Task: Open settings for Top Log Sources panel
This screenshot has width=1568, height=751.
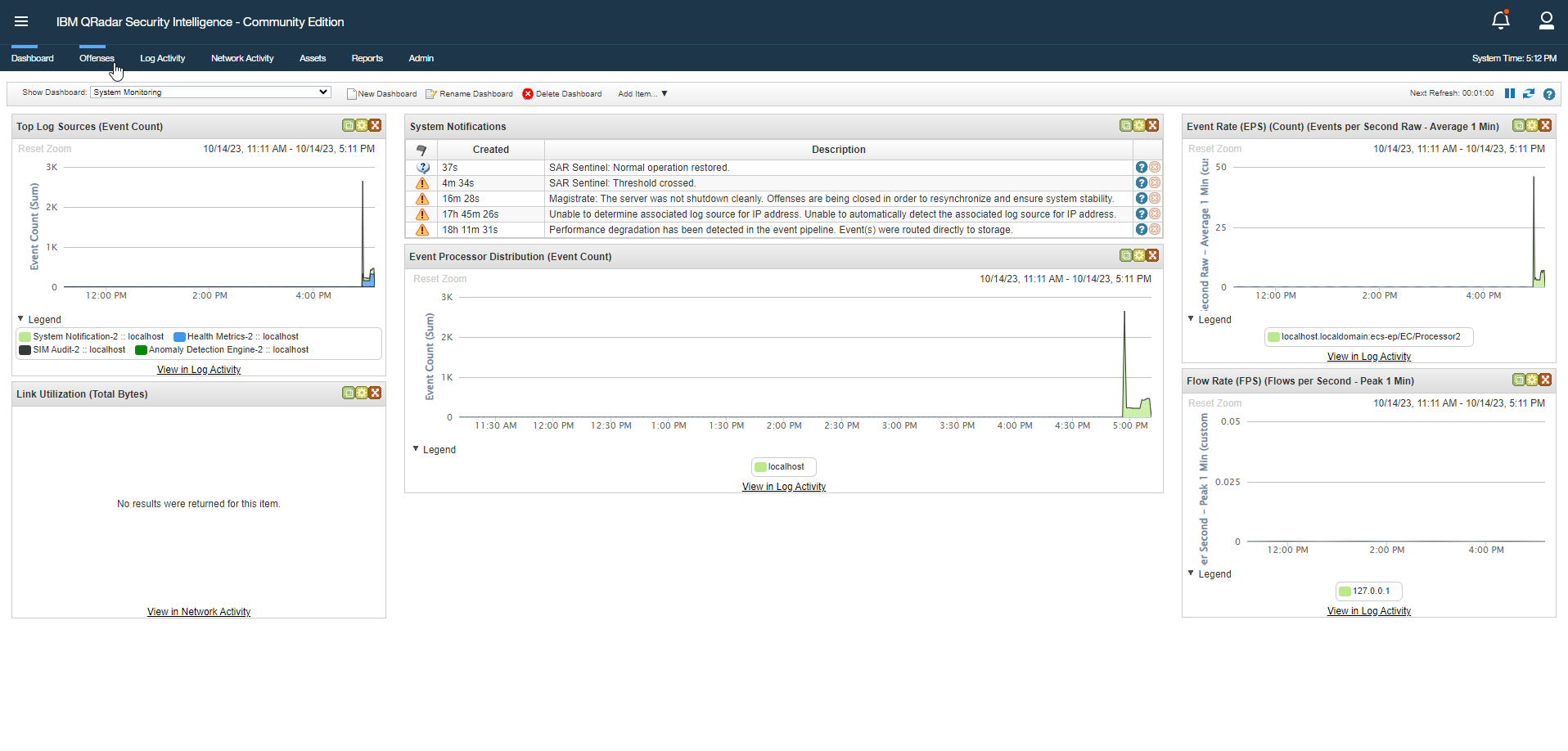Action: [362, 125]
